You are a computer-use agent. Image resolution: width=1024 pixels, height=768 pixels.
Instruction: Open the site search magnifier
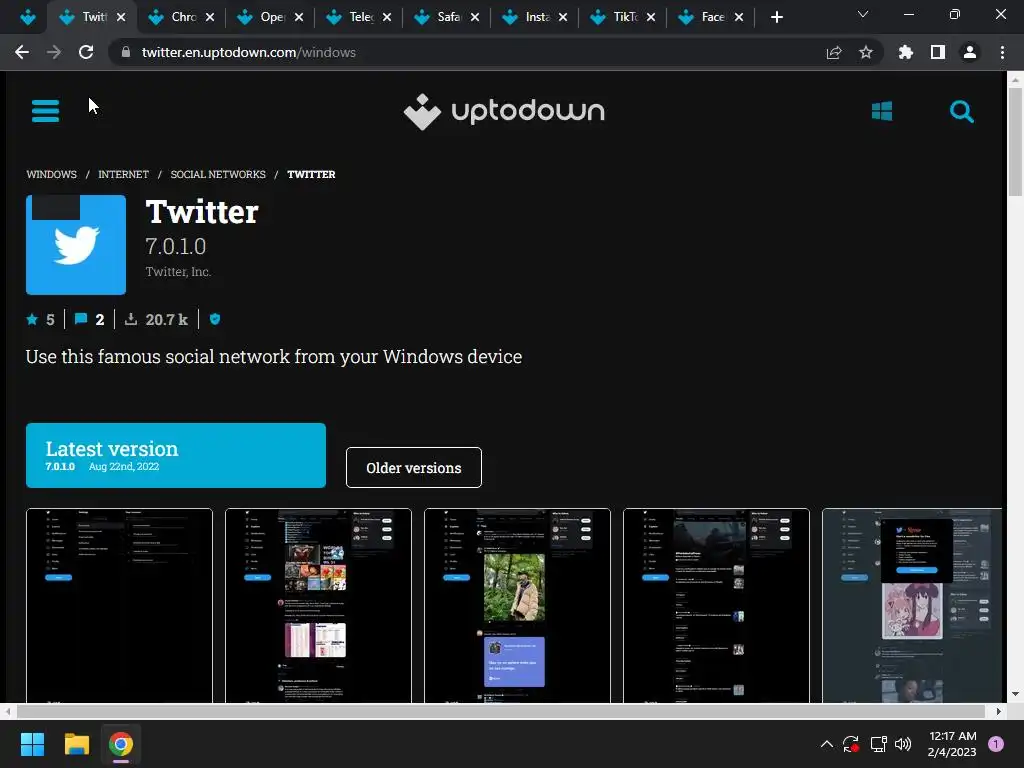(x=961, y=112)
